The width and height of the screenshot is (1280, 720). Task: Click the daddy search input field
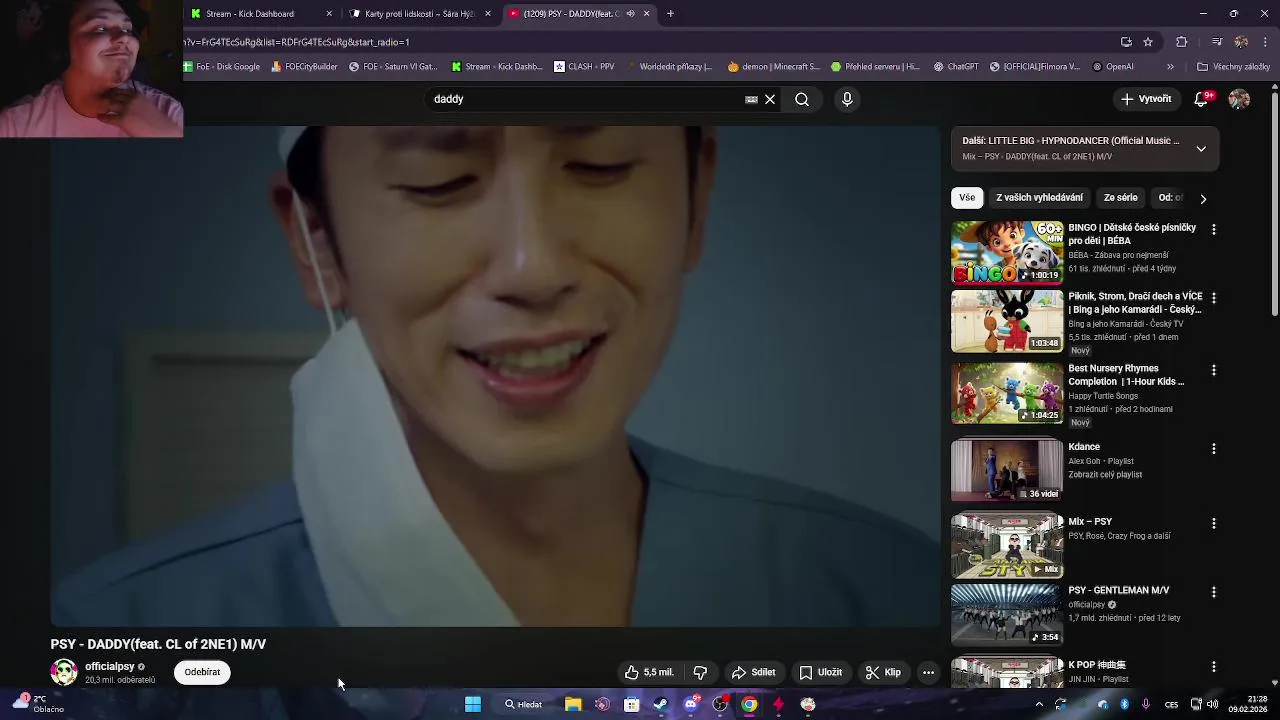[585, 99]
